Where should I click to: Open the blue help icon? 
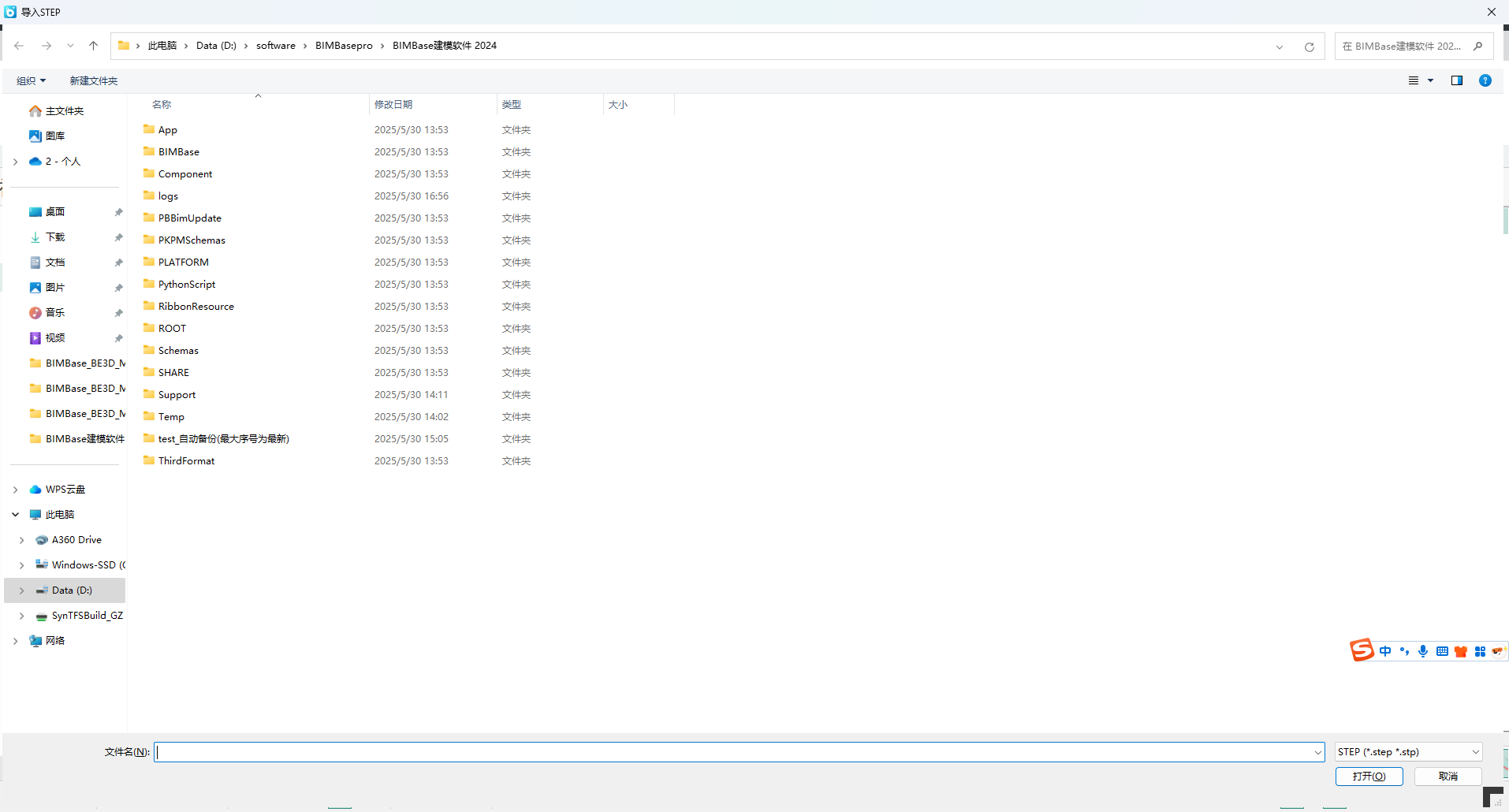1485,80
